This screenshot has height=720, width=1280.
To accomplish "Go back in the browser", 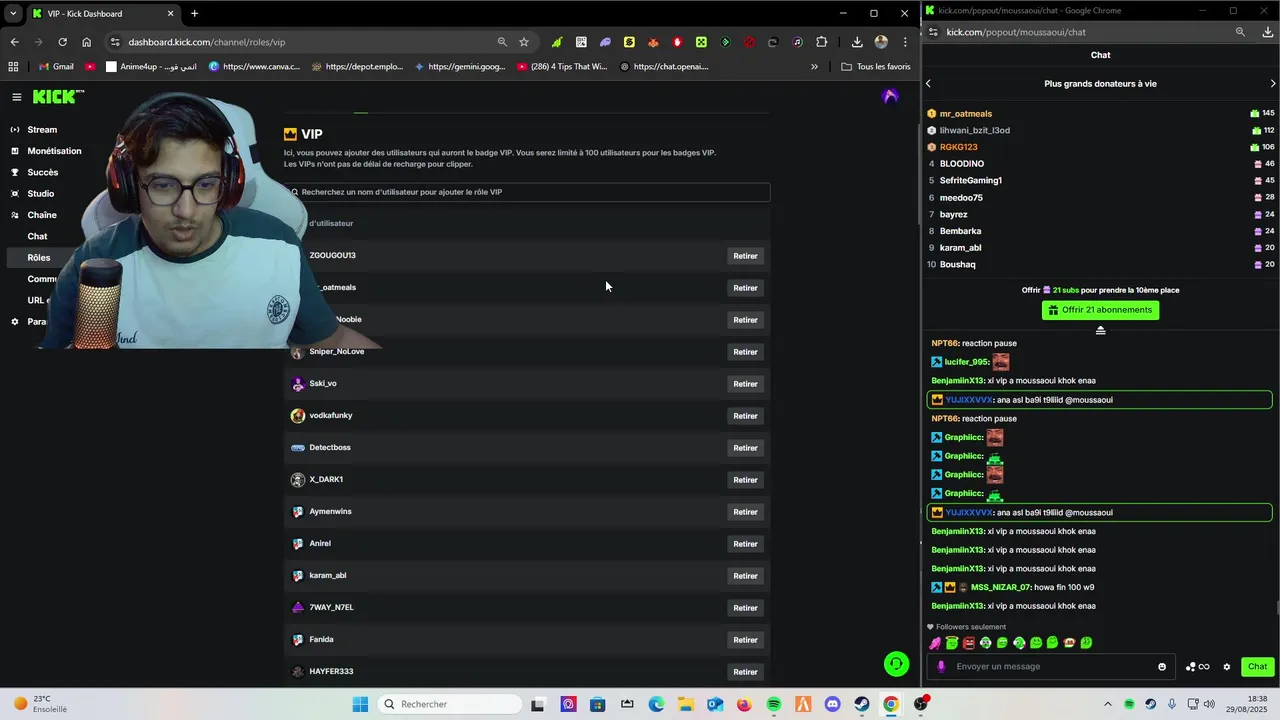I will [x=14, y=42].
